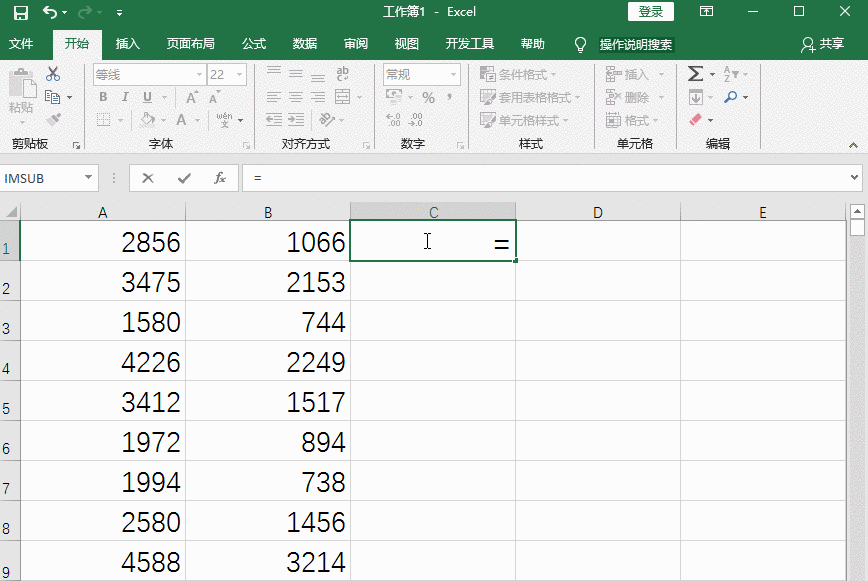Open the font color A swatch

point(181,120)
